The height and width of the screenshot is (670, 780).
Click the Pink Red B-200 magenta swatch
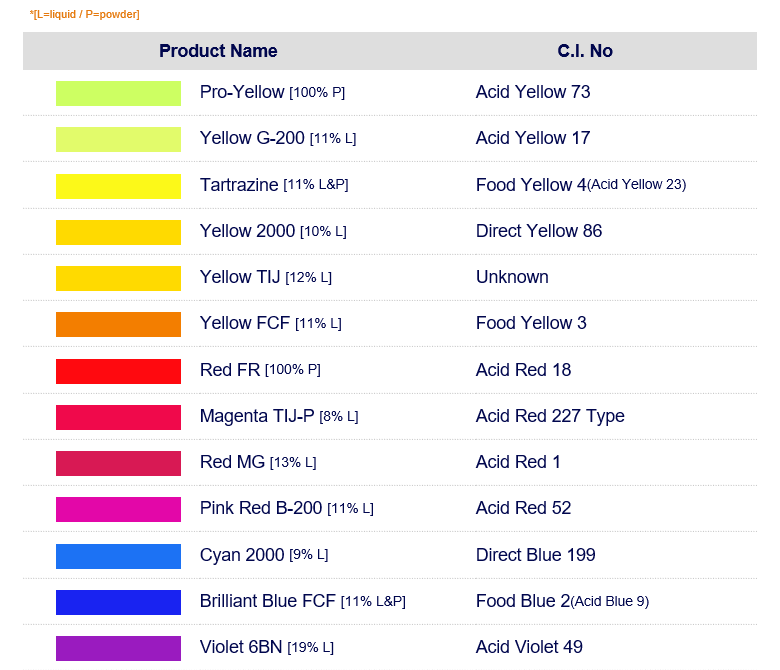pos(118,509)
